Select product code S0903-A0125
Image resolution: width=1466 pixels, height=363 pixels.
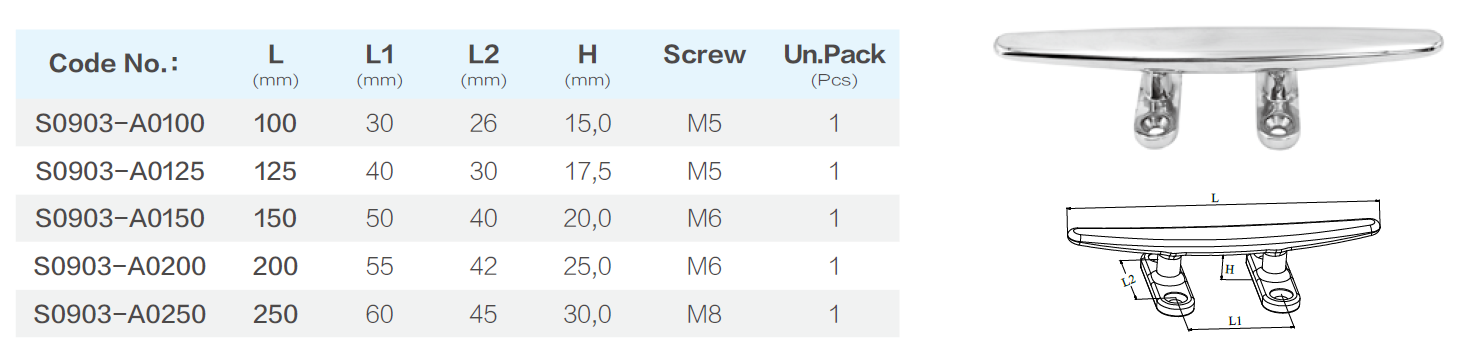pyautogui.click(x=120, y=171)
